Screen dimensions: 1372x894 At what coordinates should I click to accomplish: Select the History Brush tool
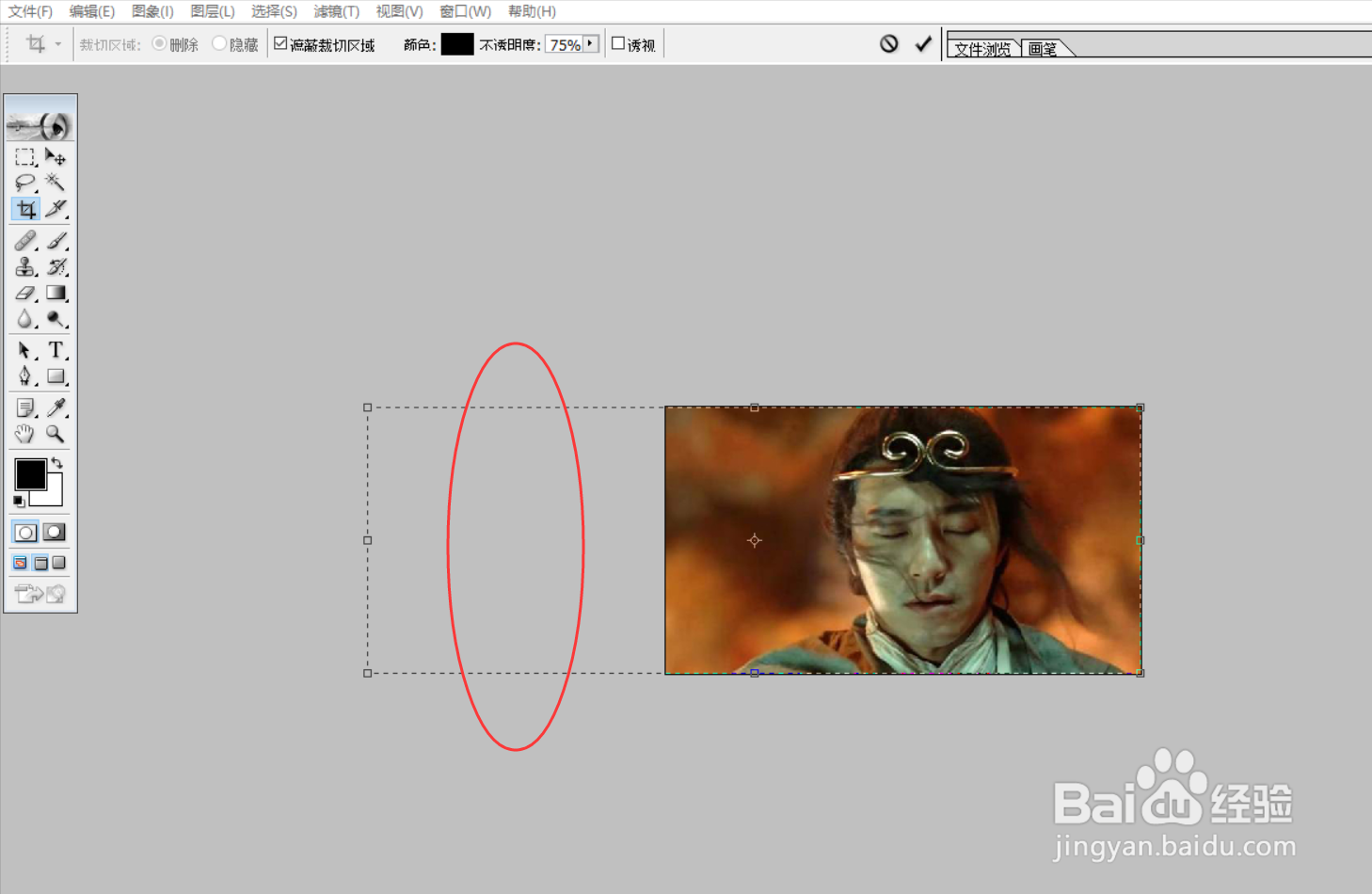click(56, 267)
